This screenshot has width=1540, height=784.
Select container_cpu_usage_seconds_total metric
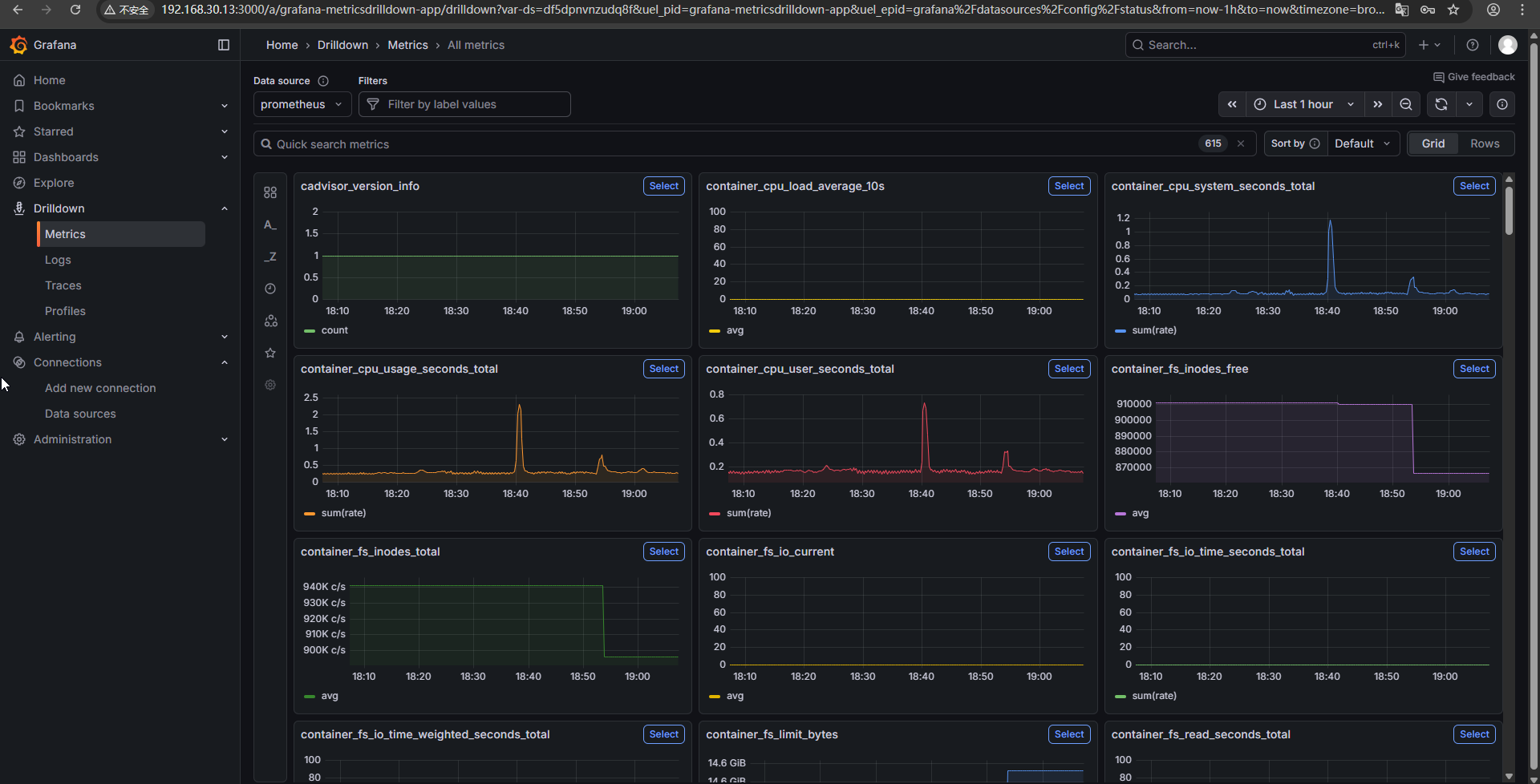point(664,369)
